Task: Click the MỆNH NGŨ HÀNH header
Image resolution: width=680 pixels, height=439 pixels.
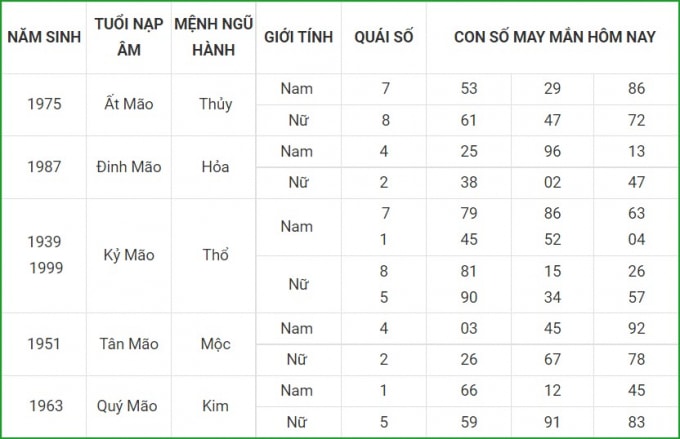Action: [213, 37]
